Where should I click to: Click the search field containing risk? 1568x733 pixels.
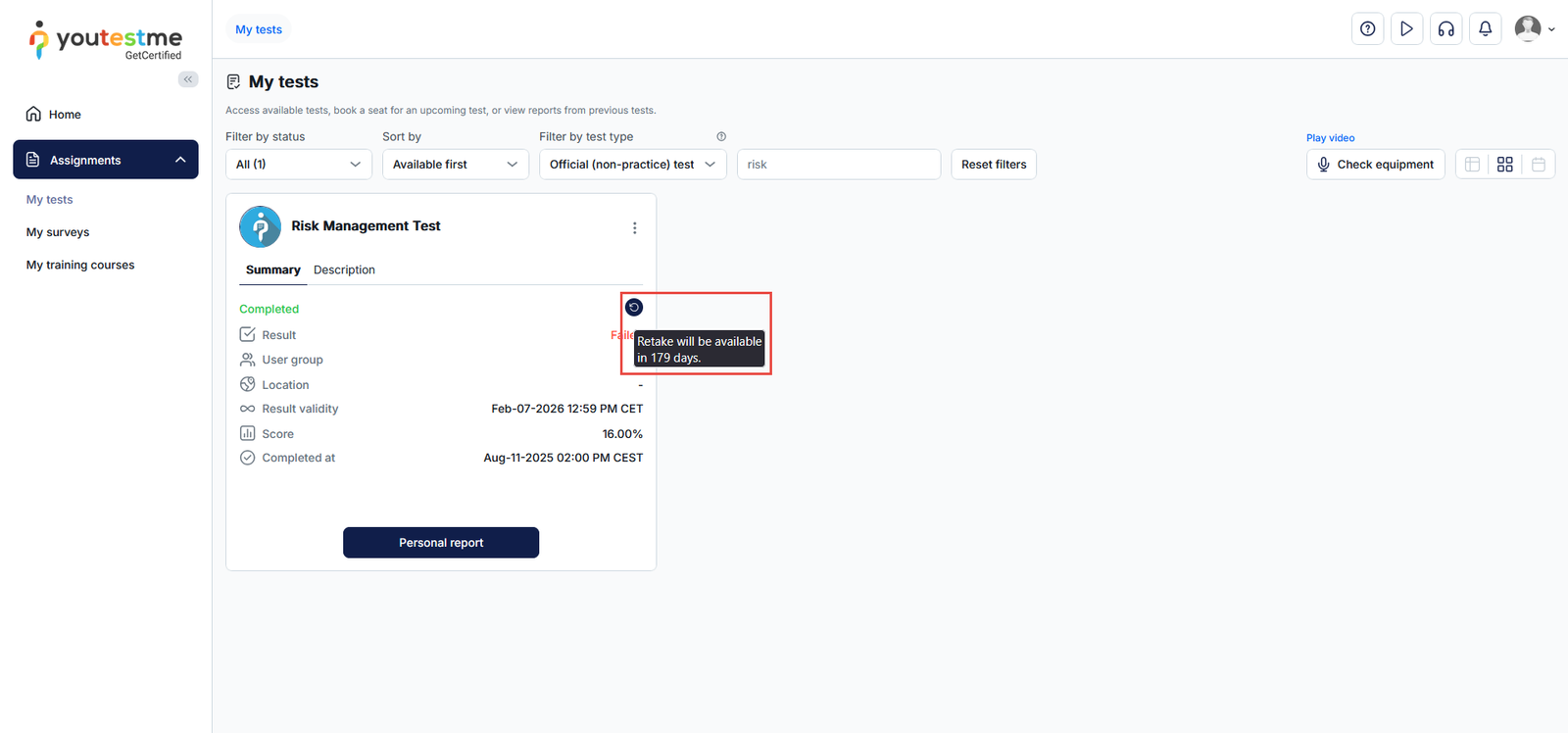(x=838, y=165)
